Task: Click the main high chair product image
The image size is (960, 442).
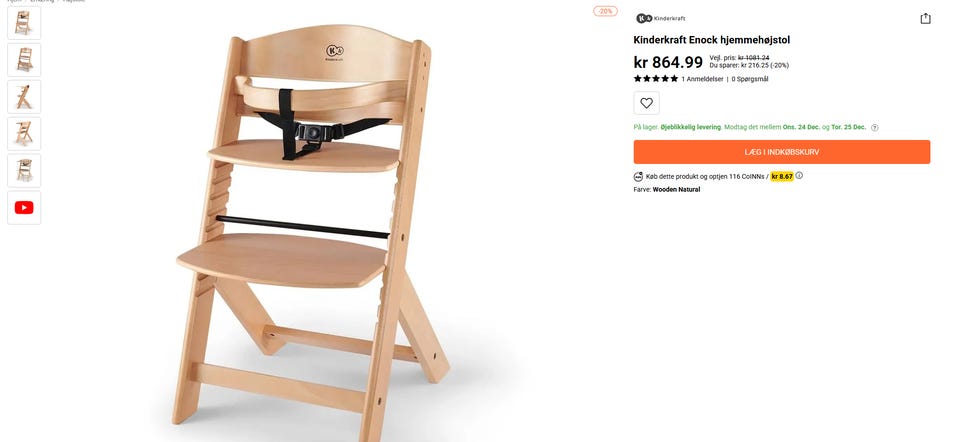Action: [x=311, y=233]
